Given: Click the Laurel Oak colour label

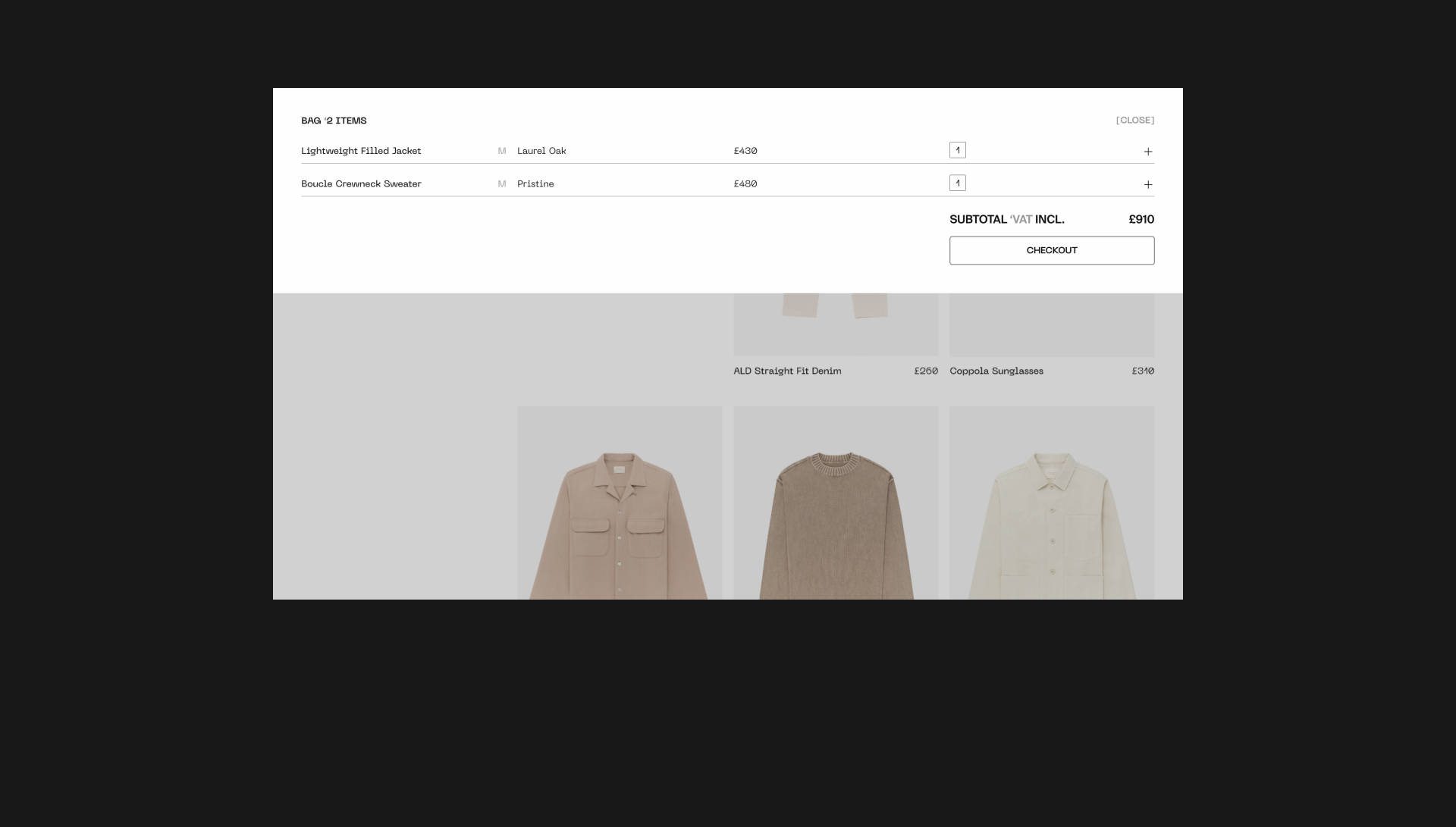Looking at the screenshot, I should [541, 151].
